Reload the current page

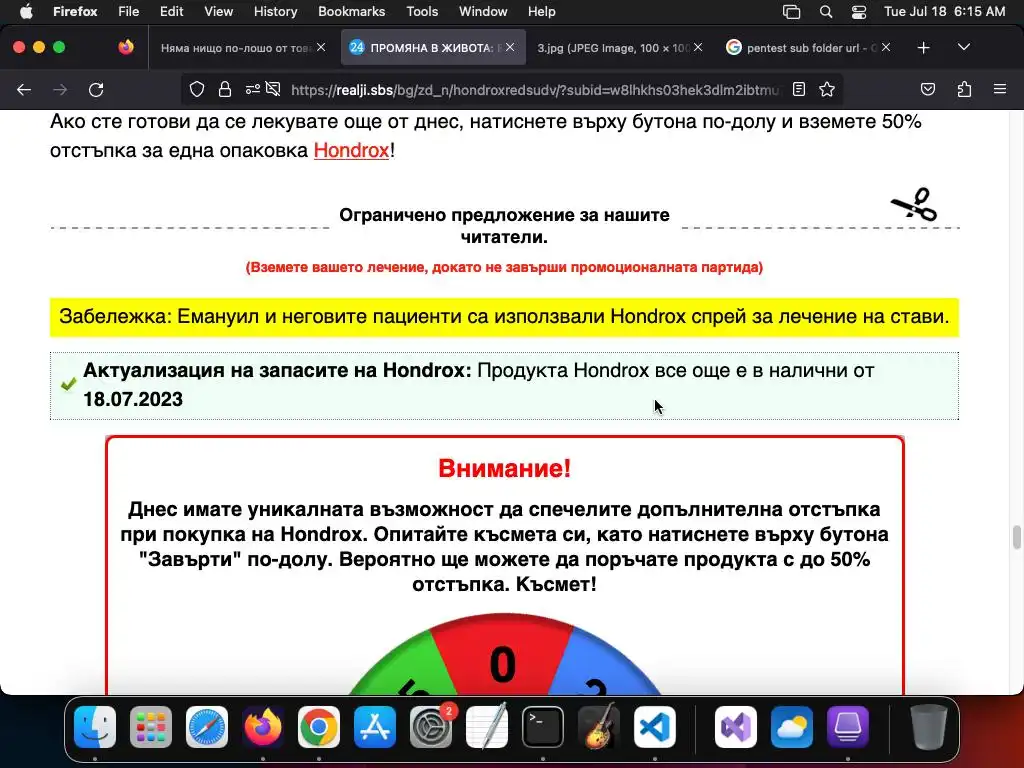coord(96,89)
